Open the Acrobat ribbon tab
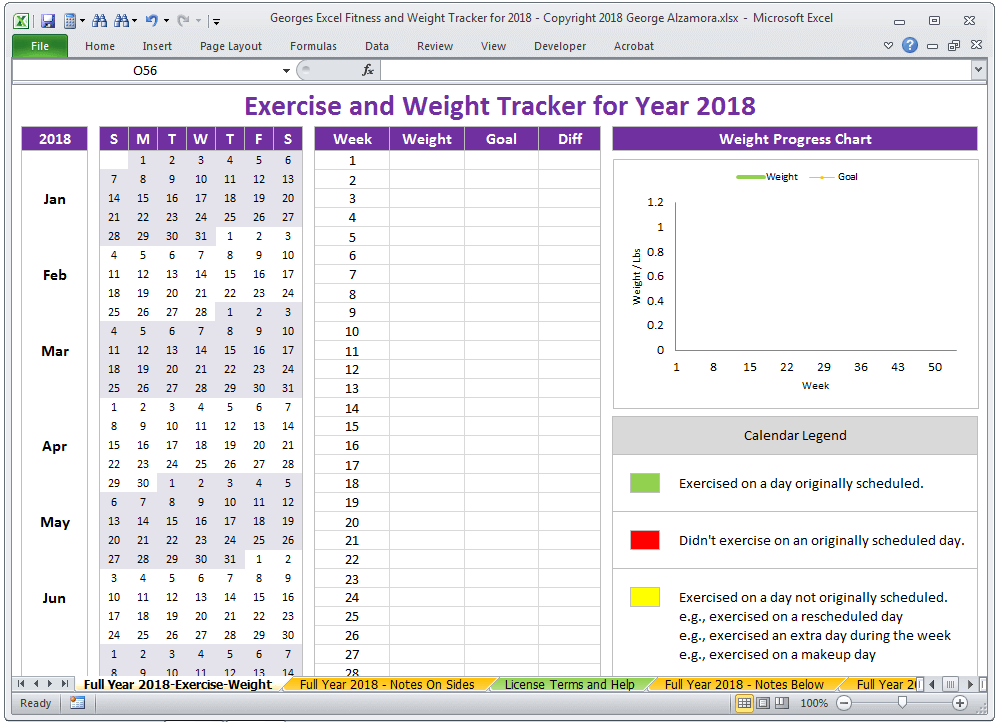This screenshot has height=725, width=999. click(x=633, y=46)
